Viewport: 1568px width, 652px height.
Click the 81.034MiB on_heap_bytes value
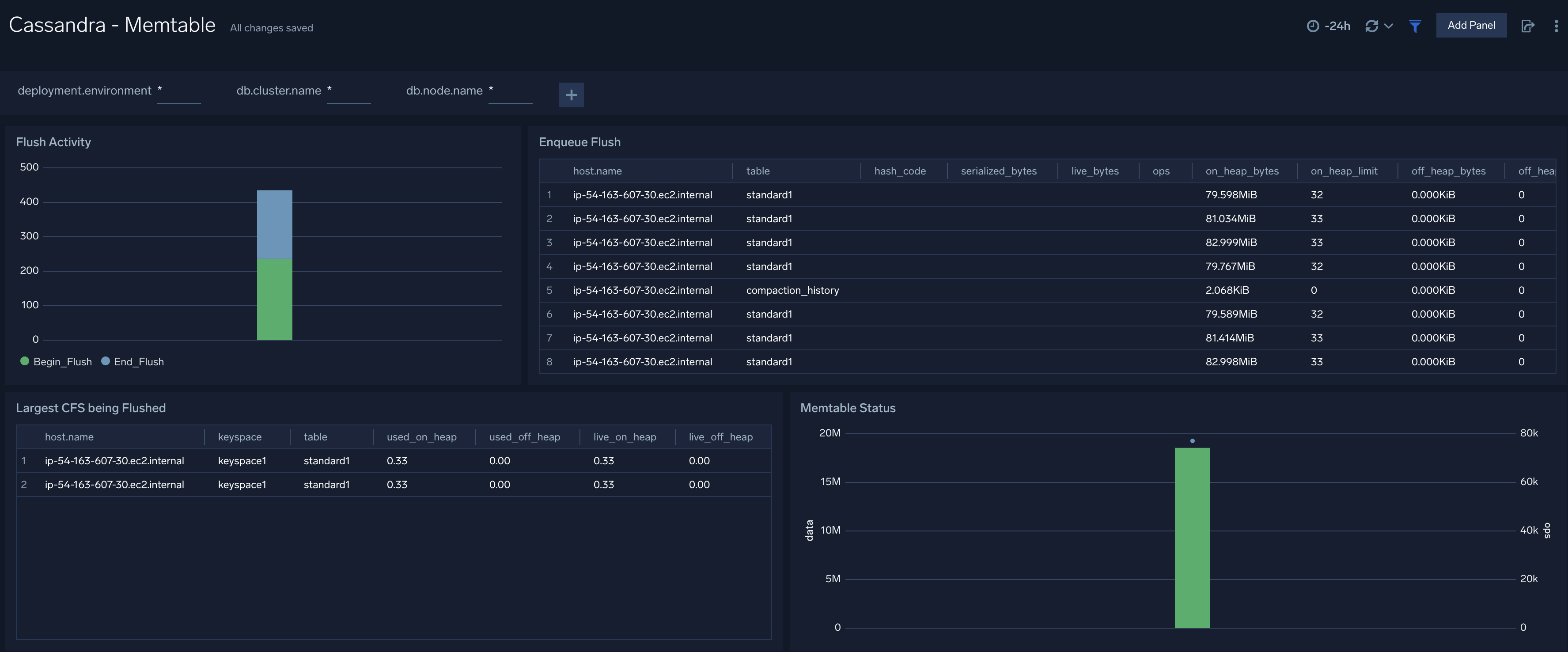(1230, 219)
